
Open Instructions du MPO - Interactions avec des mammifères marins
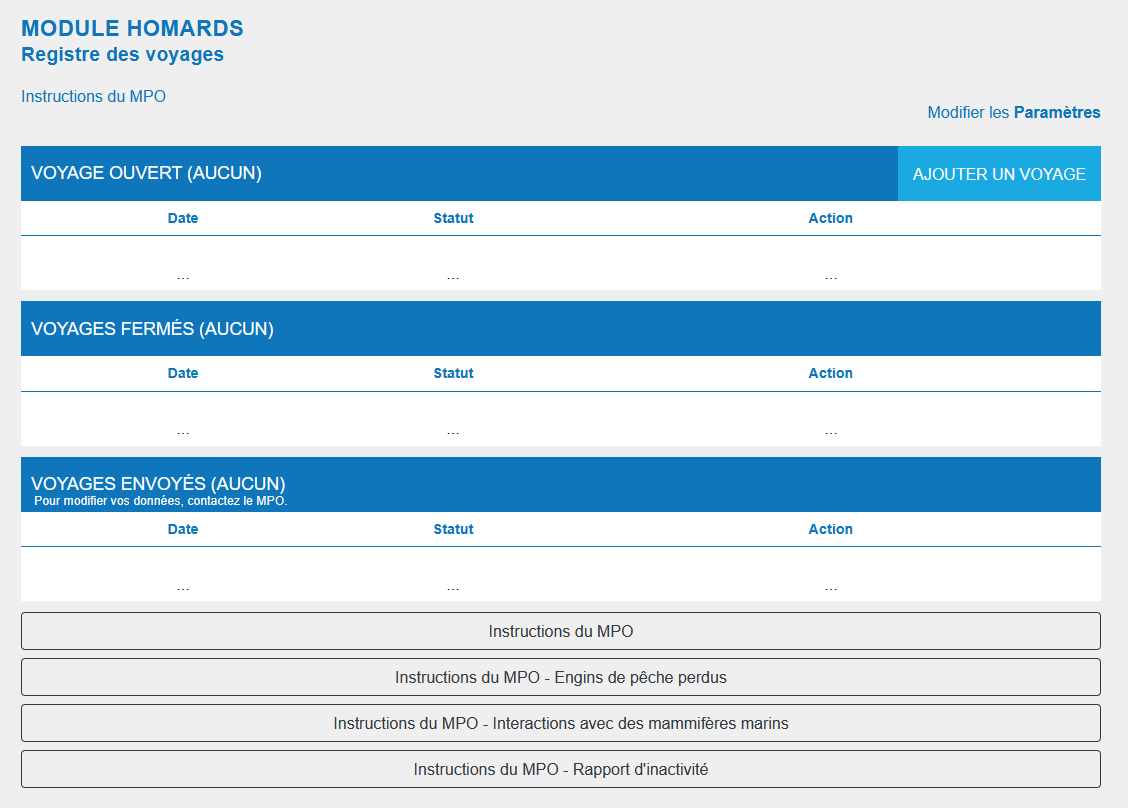(560, 723)
